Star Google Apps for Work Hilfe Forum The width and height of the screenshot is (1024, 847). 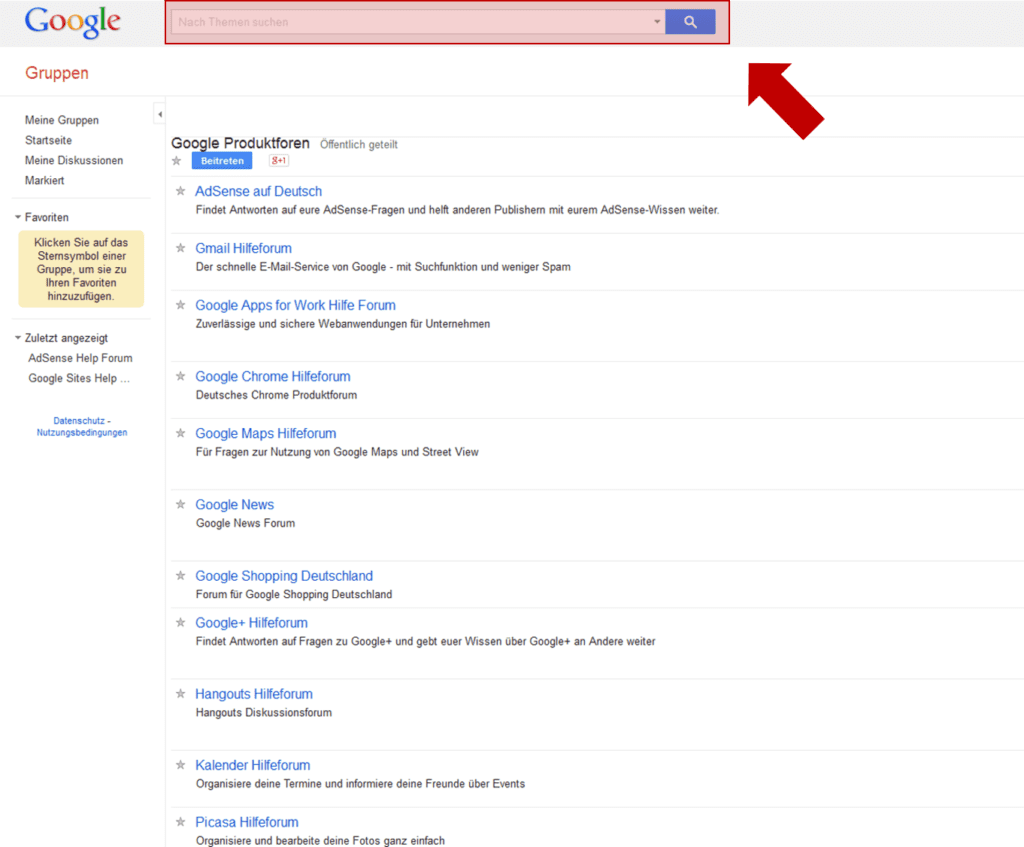click(x=181, y=304)
